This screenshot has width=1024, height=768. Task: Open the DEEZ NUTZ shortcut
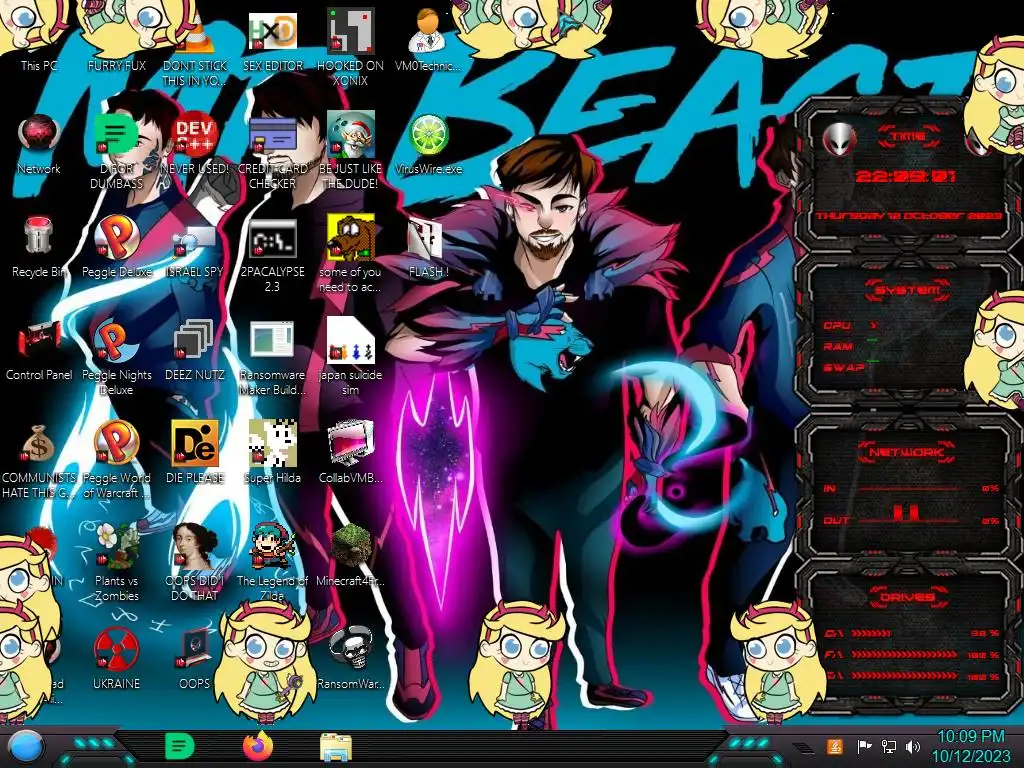coord(195,350)
